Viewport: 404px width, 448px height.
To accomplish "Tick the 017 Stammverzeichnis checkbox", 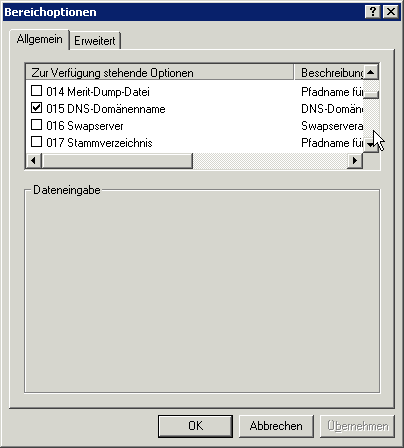I will 36,142.
